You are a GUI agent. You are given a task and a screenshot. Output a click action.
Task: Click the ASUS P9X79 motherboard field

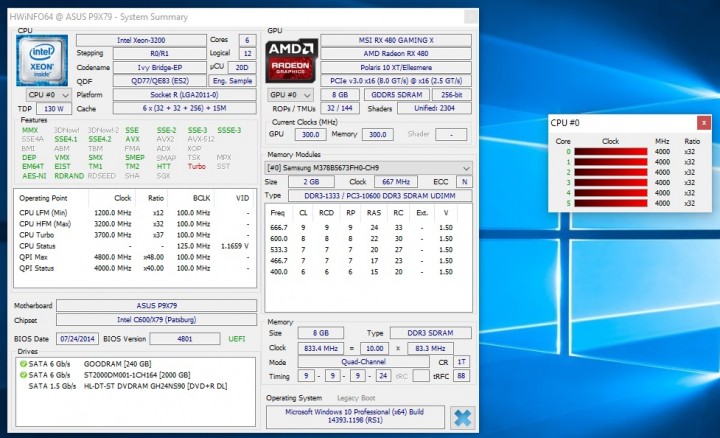point(157,305)
